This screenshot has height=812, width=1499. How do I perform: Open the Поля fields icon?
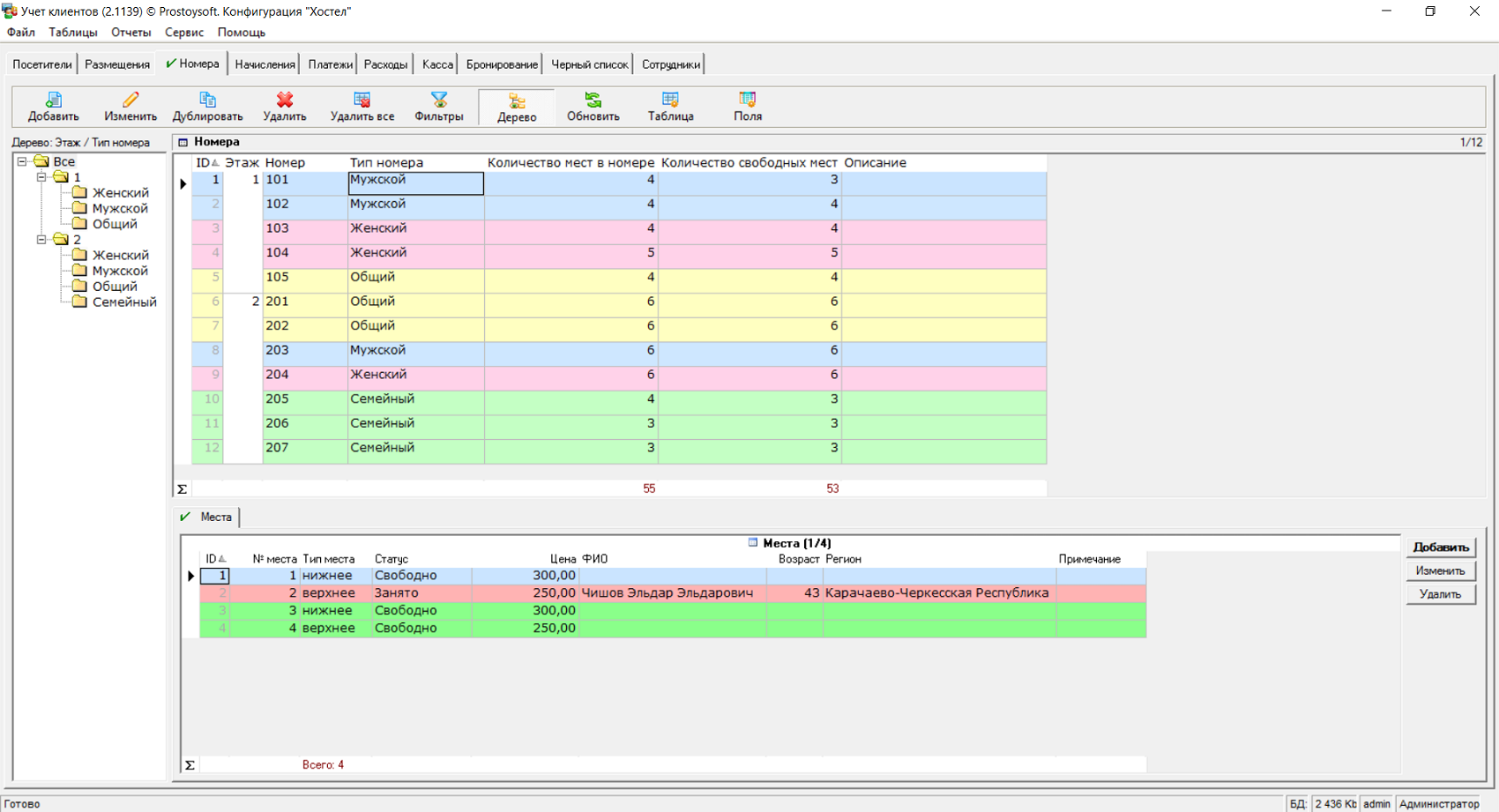tap(747, 100)
